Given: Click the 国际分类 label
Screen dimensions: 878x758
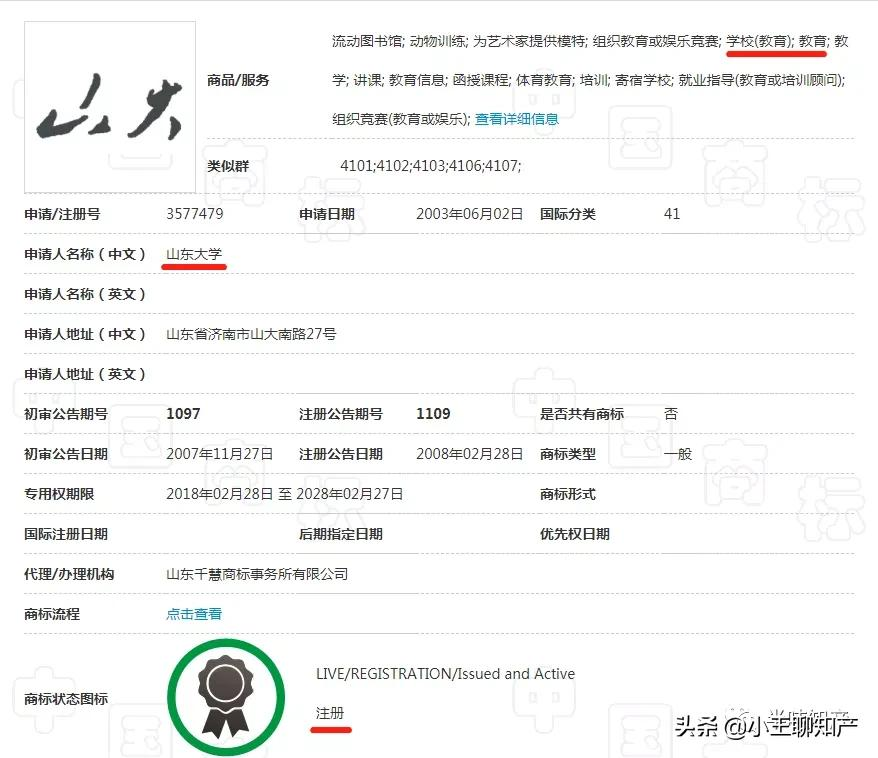Looking at the screenshot, I should click(567, 214).
